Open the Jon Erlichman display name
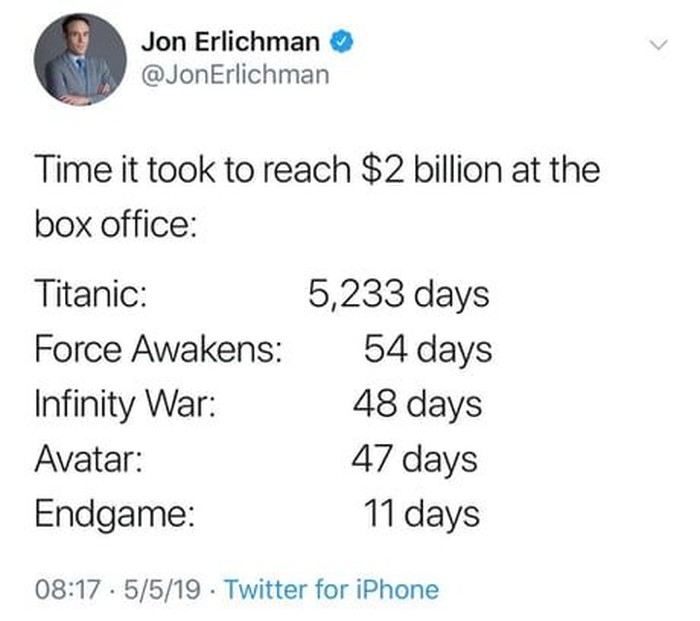 click(230, 42)
